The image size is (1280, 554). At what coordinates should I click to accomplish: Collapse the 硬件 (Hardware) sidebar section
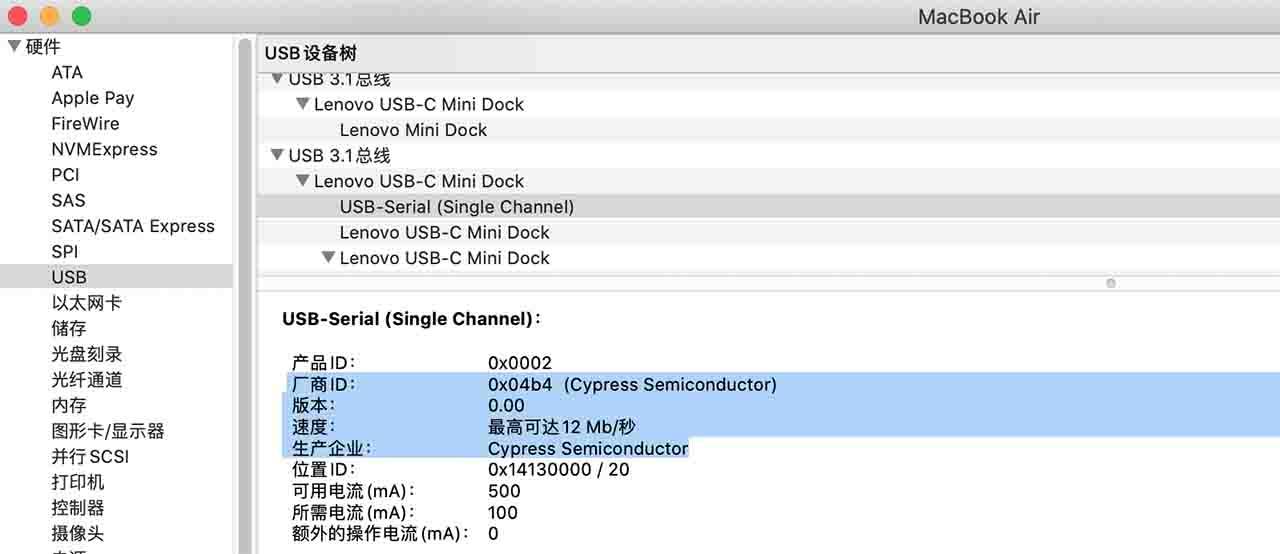pos(14,46)
